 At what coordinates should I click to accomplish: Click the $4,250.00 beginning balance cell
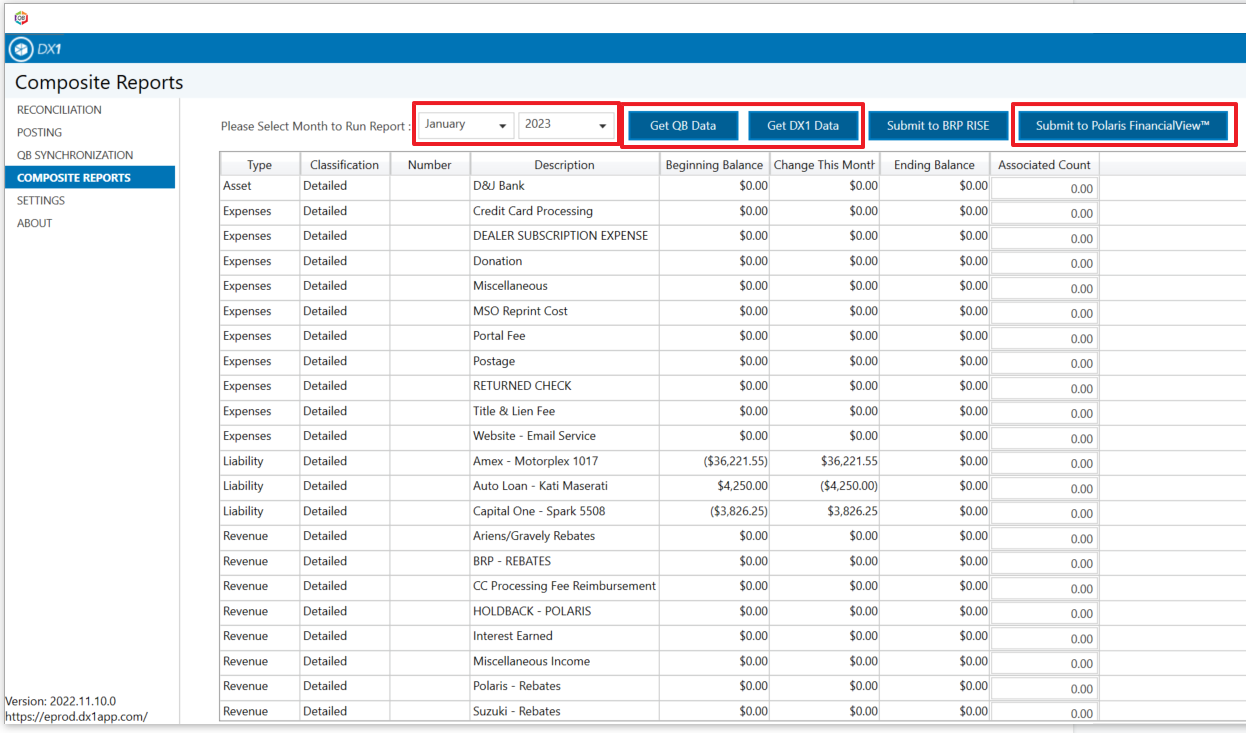tap(715, 486)
